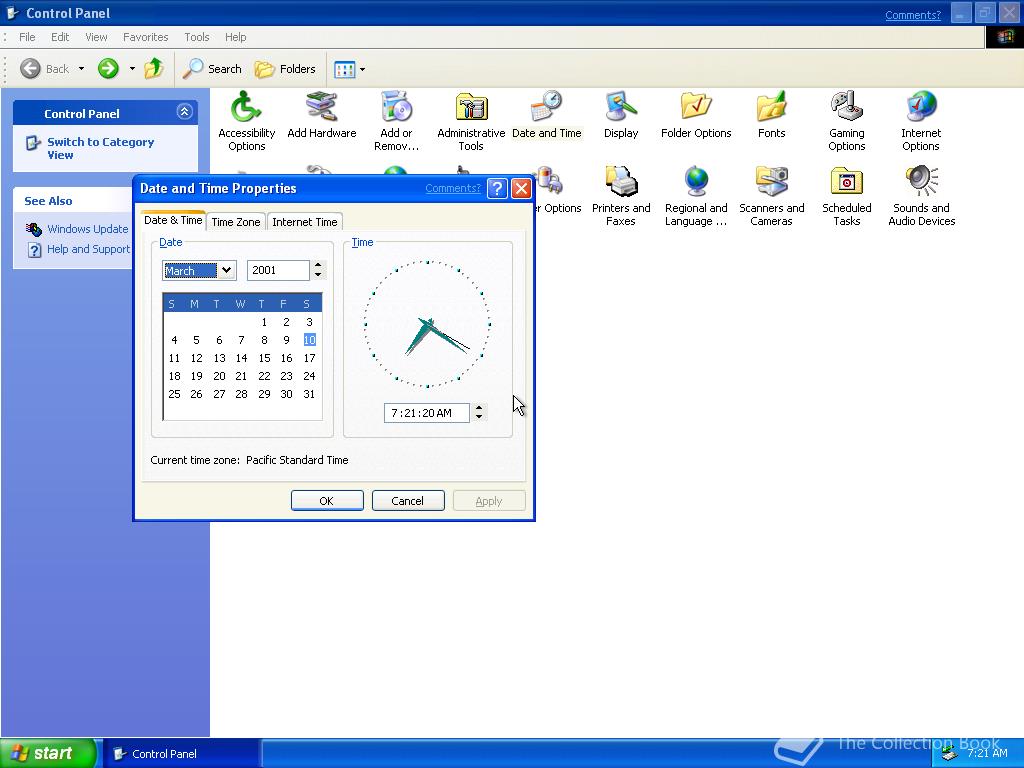
Task: Open Scheduled Tasks icon
Action: (x=846, y=196)
